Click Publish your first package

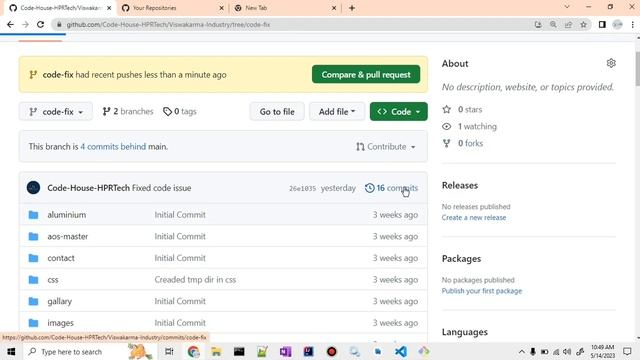[x=482, y=291]
